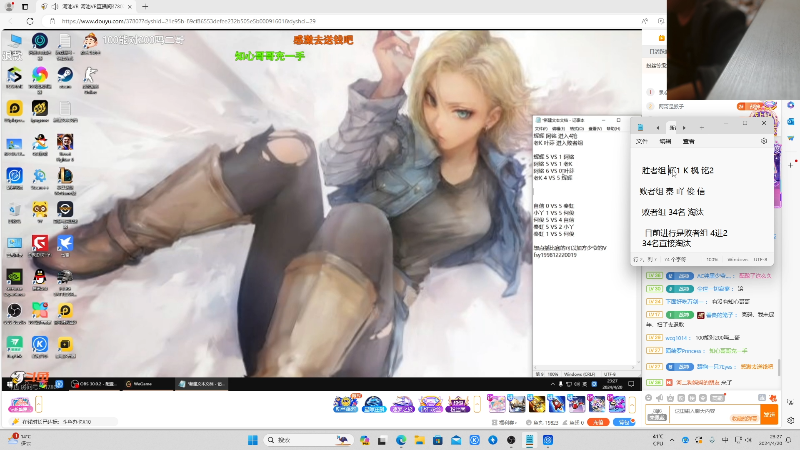Open the Recycle Bin on the desktop

14,210
